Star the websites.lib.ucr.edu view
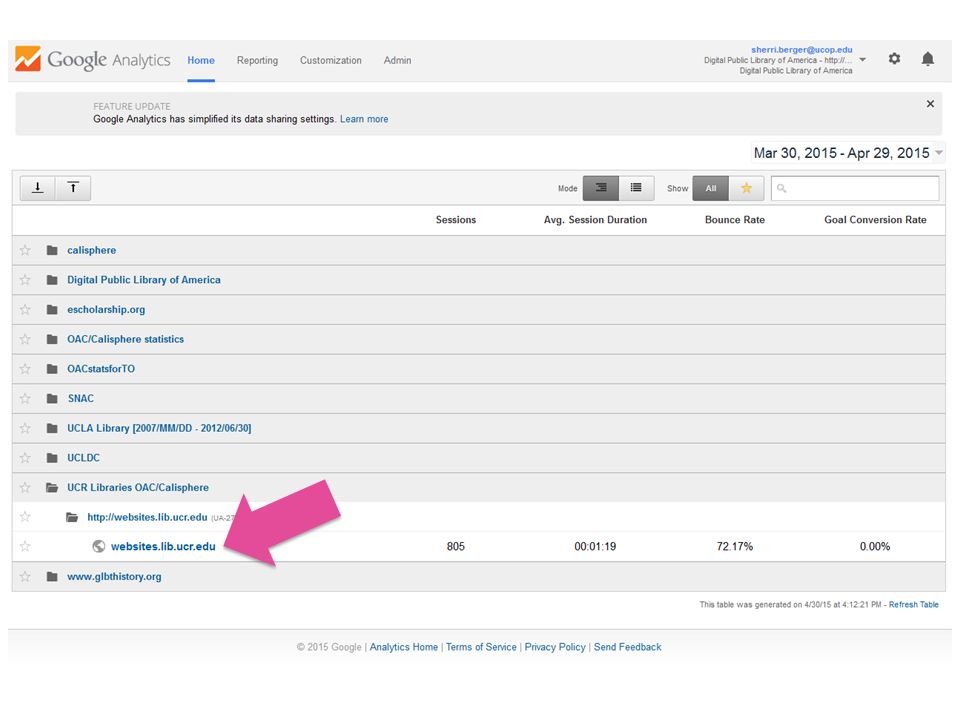The image size is (960, 720). [x=25, y=546]
